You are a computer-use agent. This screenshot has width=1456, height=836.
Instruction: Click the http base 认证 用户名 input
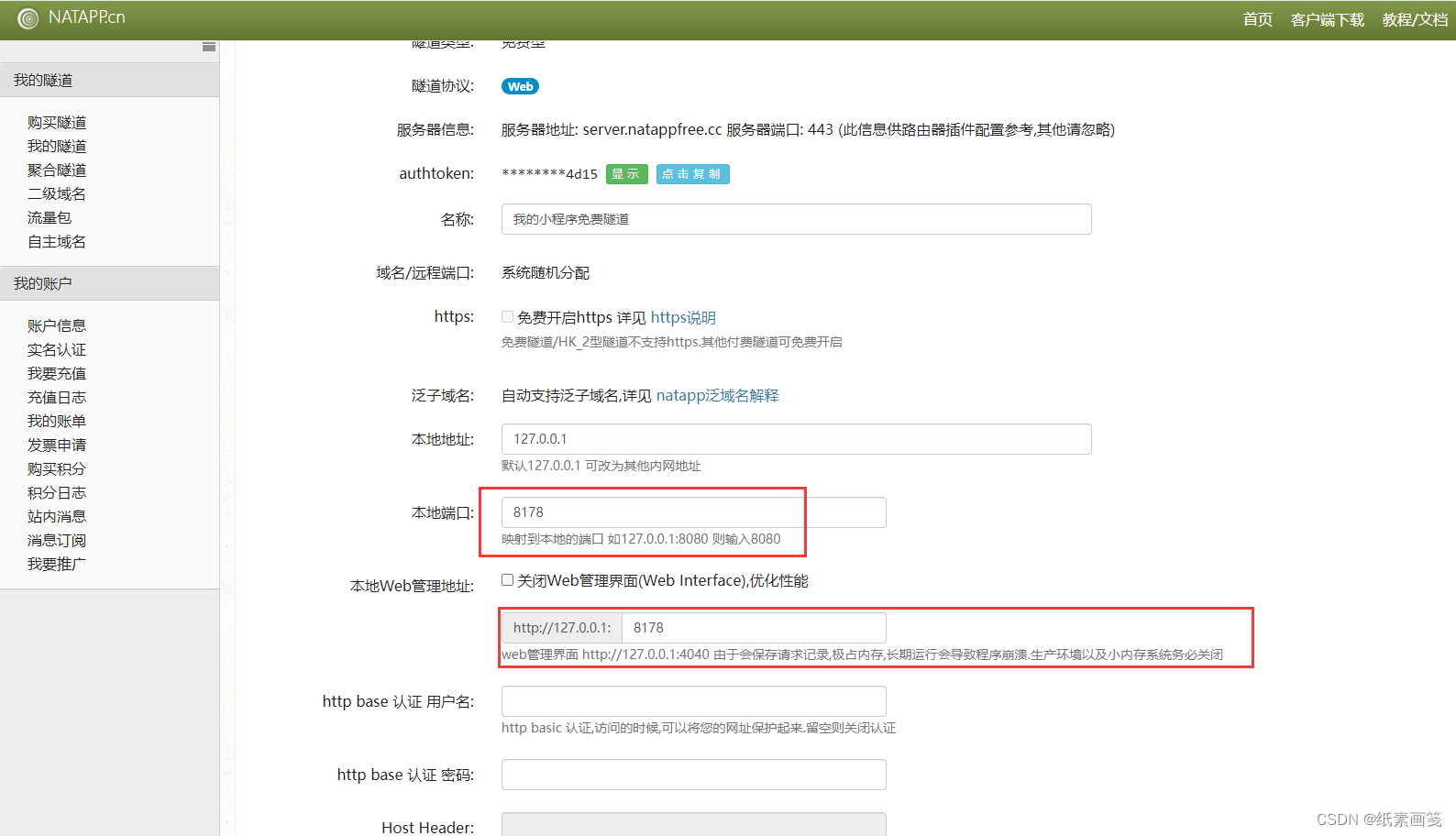pos(693,701)
